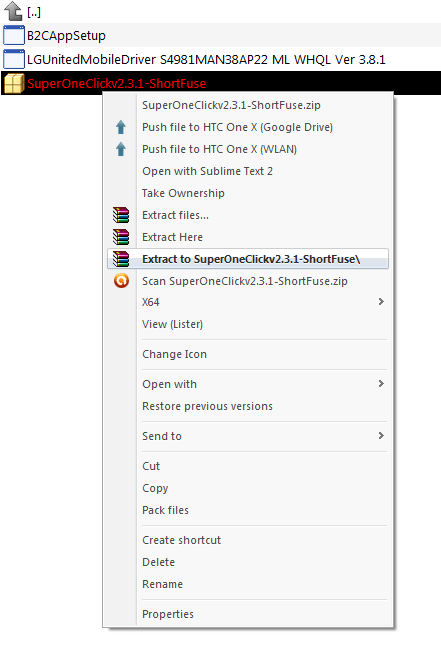Choose Restore previous versions
This screenshot has width=441, height=645.
(207, 406)
